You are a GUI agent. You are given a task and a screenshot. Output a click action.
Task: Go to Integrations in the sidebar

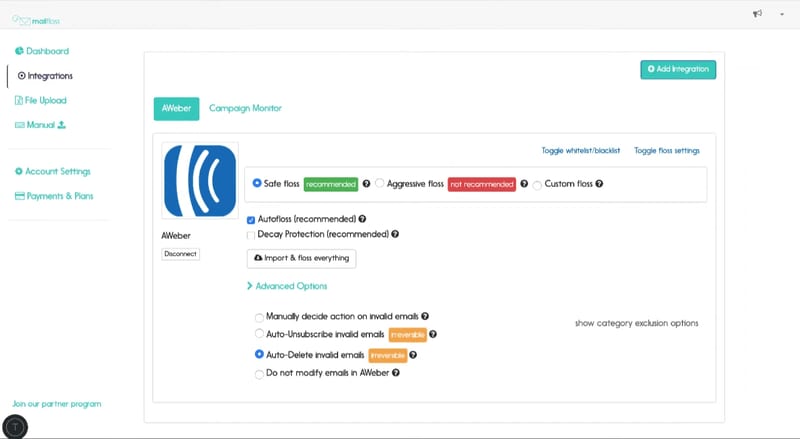pos(45,76)
